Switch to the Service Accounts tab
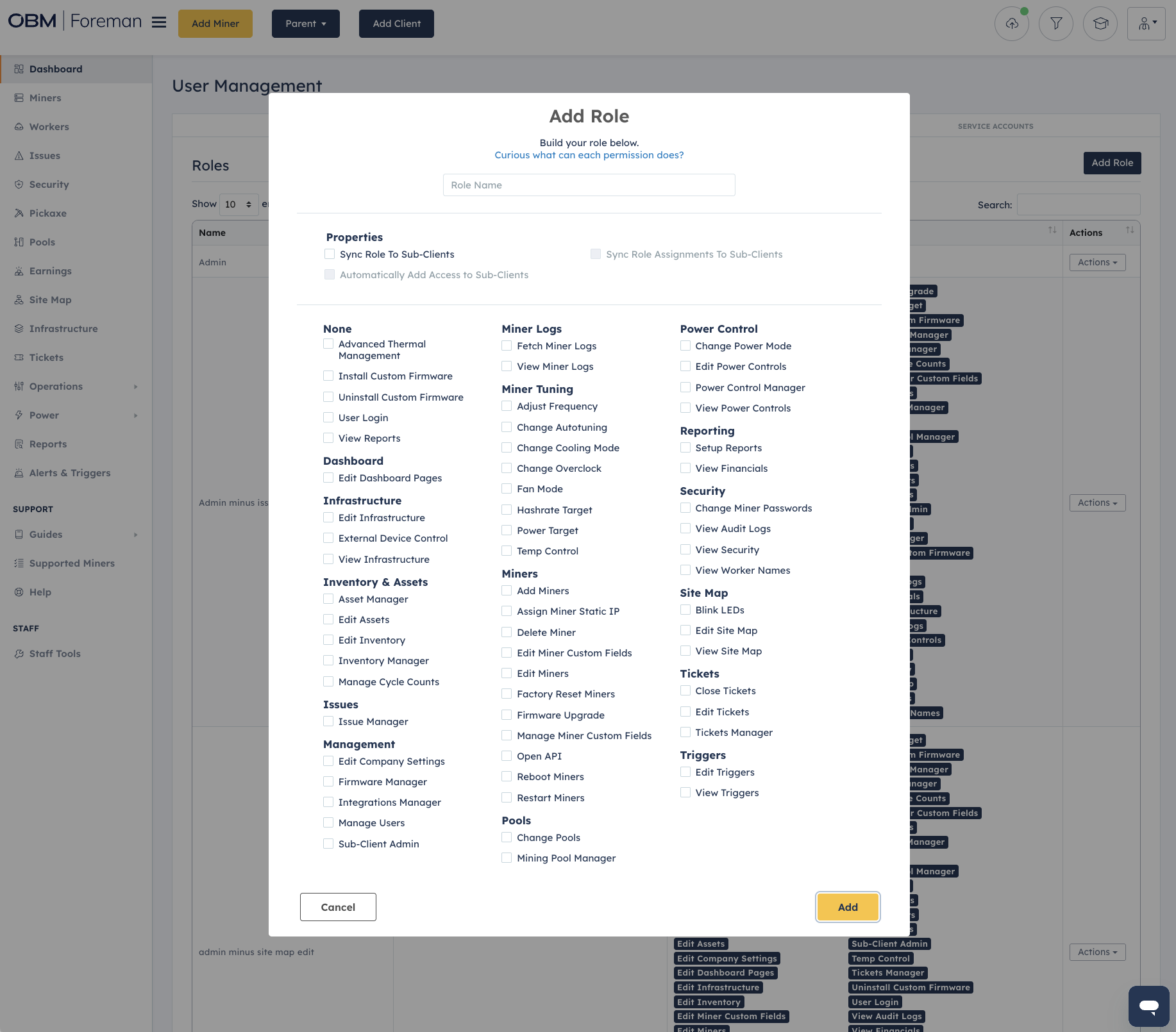Viewport: 1176px width, 1032px height. pos(995,126)
